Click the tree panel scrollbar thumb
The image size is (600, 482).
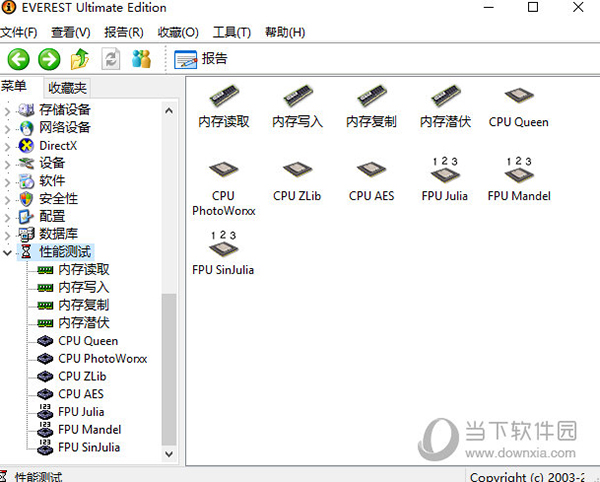pos(169,370)
